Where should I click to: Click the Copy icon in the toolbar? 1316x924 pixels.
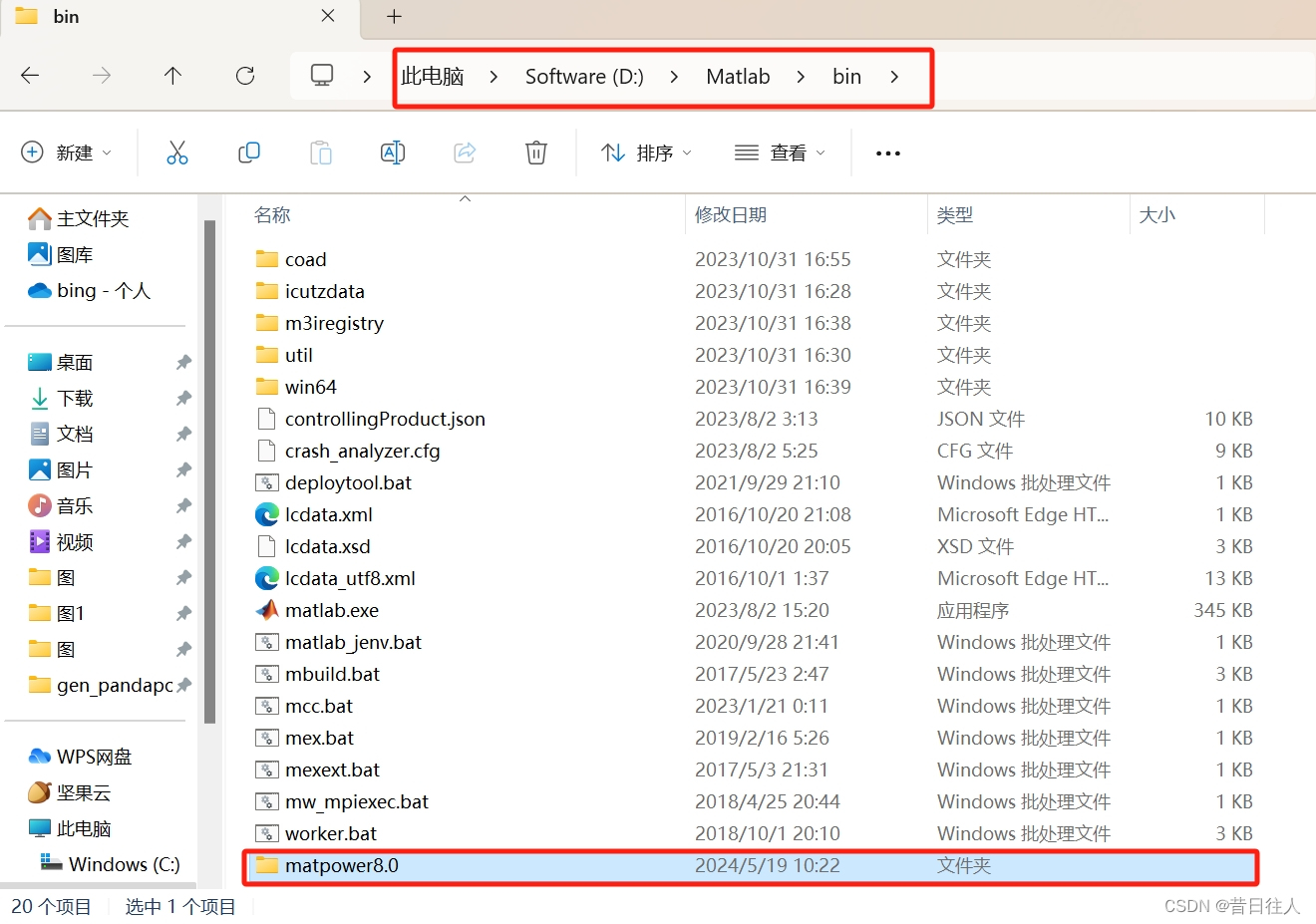pyautogui.click(x=248, y=152)
